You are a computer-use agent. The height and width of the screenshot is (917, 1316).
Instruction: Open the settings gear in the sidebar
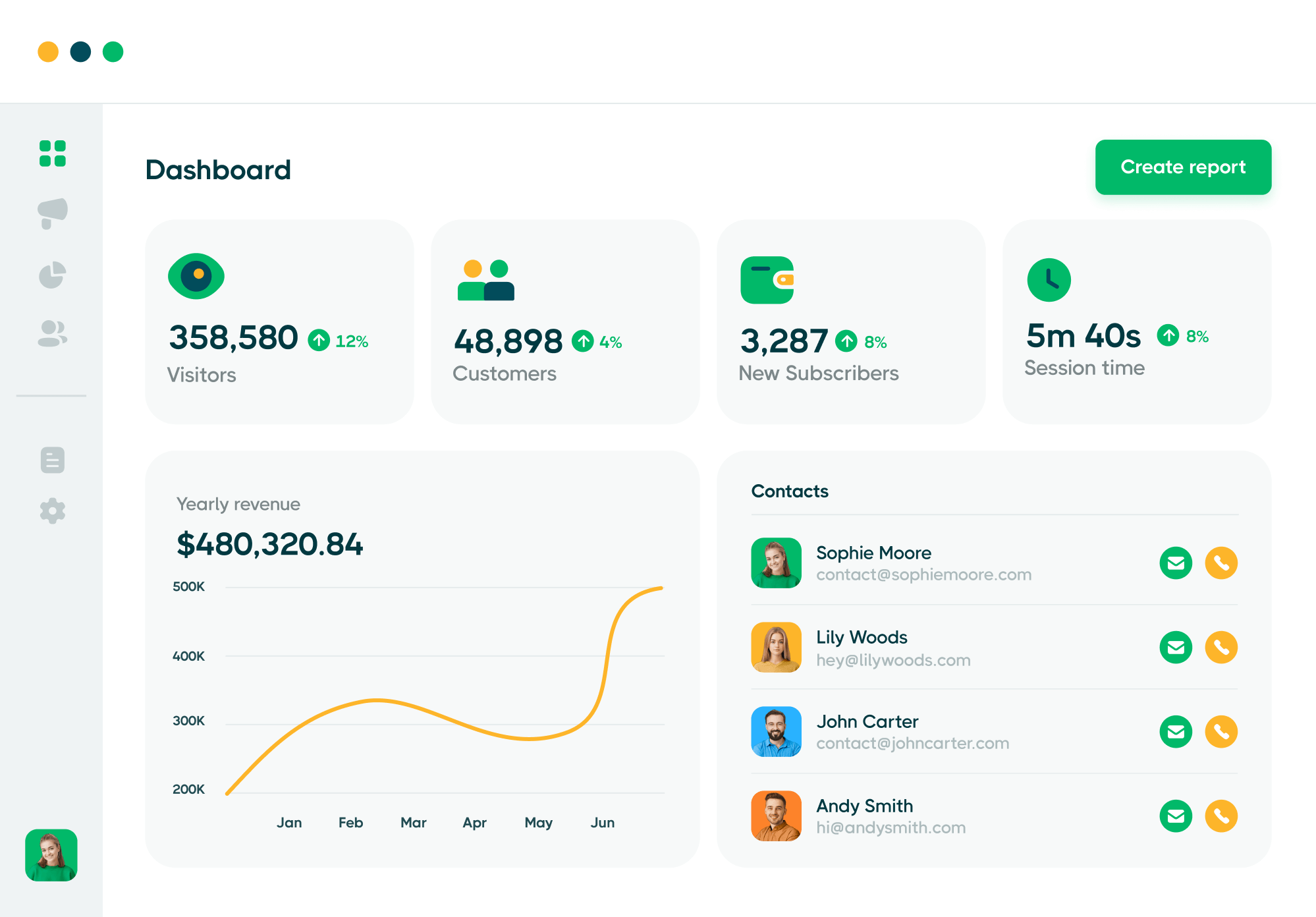pyautogui.click(x=53, y=511)
